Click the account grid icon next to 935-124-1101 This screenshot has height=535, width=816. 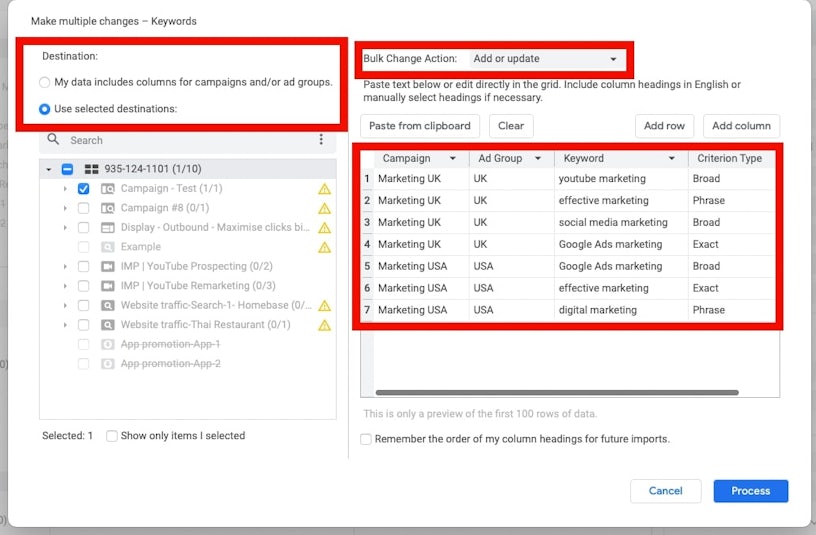coord(92,169)
